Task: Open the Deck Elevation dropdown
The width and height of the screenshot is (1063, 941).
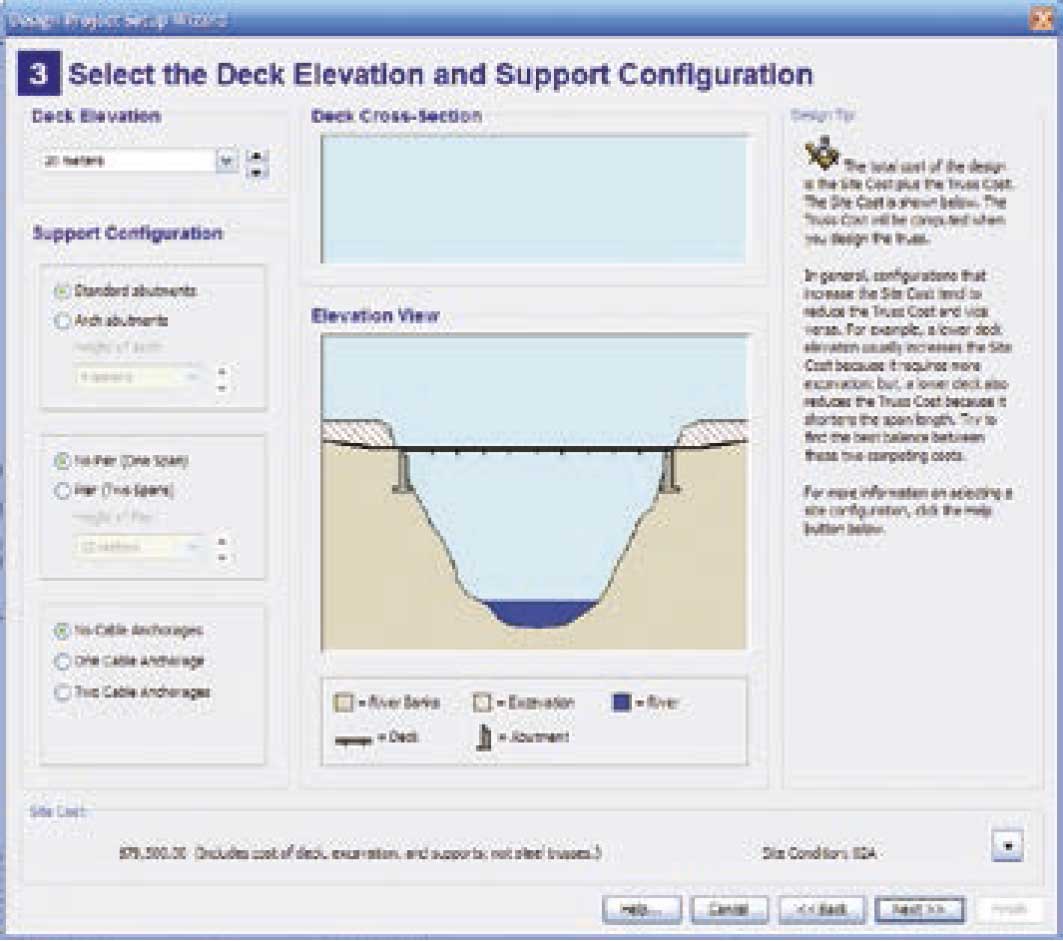Action: (x=226, y=160)
